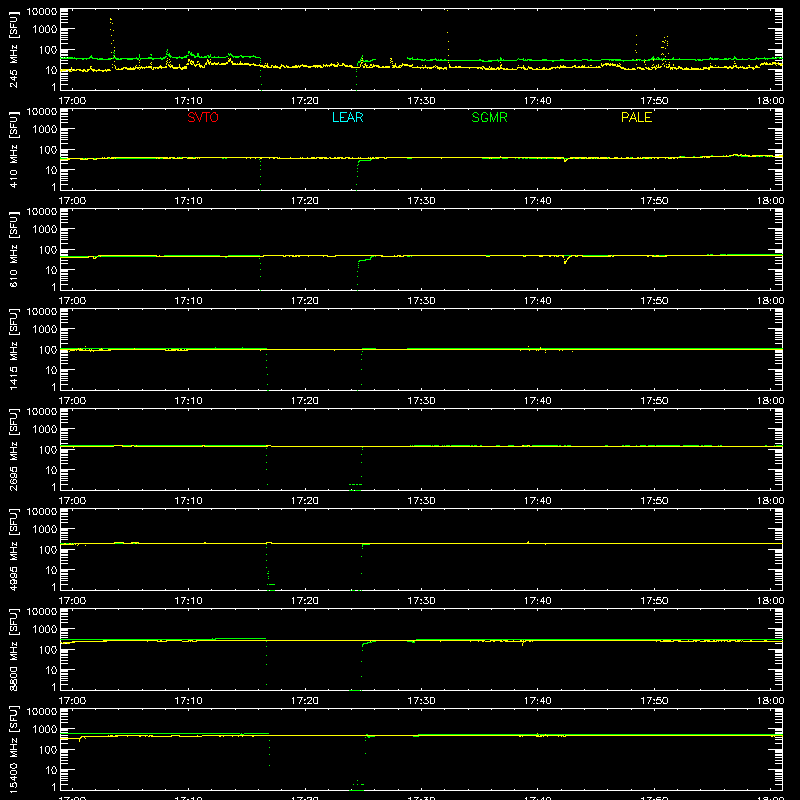Click the 17:30 label under the 1415 MHz panel
The image size is (800, 800).
click(421, 401)
